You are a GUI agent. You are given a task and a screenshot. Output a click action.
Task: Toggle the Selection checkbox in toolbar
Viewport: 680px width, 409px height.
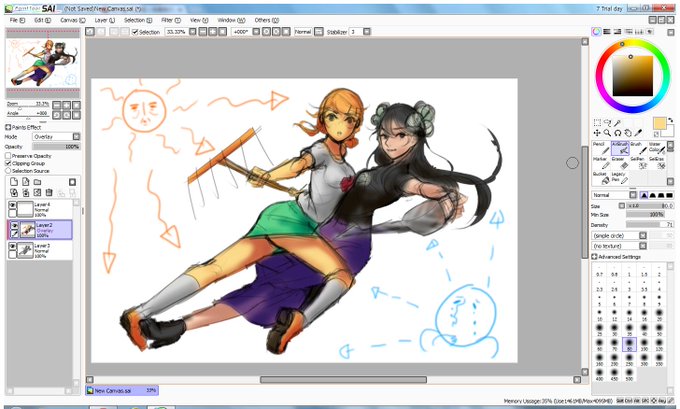pos(135,32)
